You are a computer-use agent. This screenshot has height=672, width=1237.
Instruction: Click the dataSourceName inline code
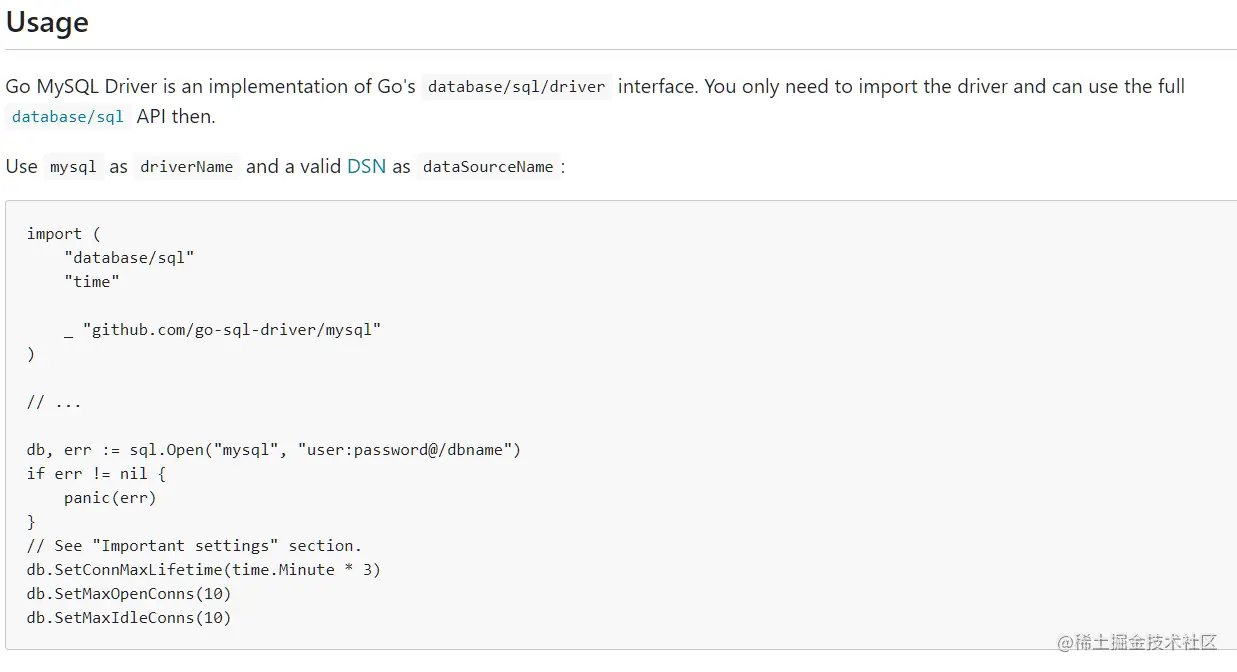click(488, 167)
